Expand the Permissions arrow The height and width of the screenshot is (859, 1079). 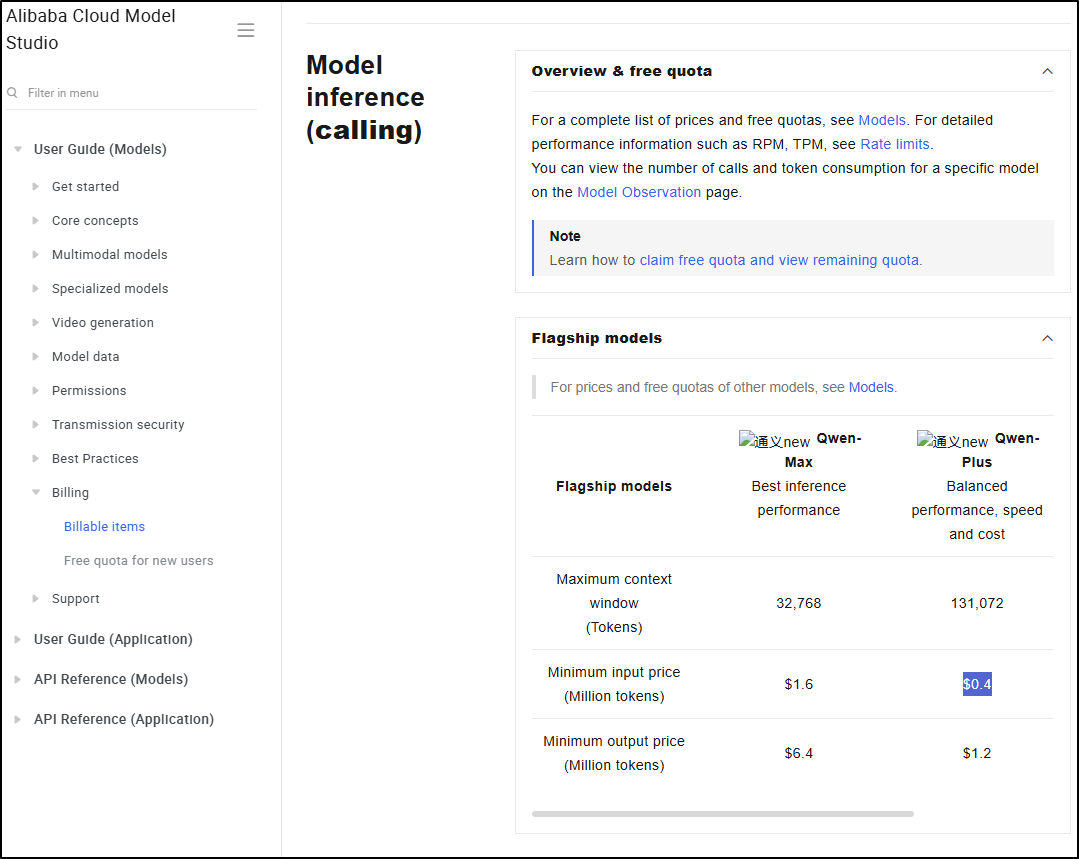36,390
